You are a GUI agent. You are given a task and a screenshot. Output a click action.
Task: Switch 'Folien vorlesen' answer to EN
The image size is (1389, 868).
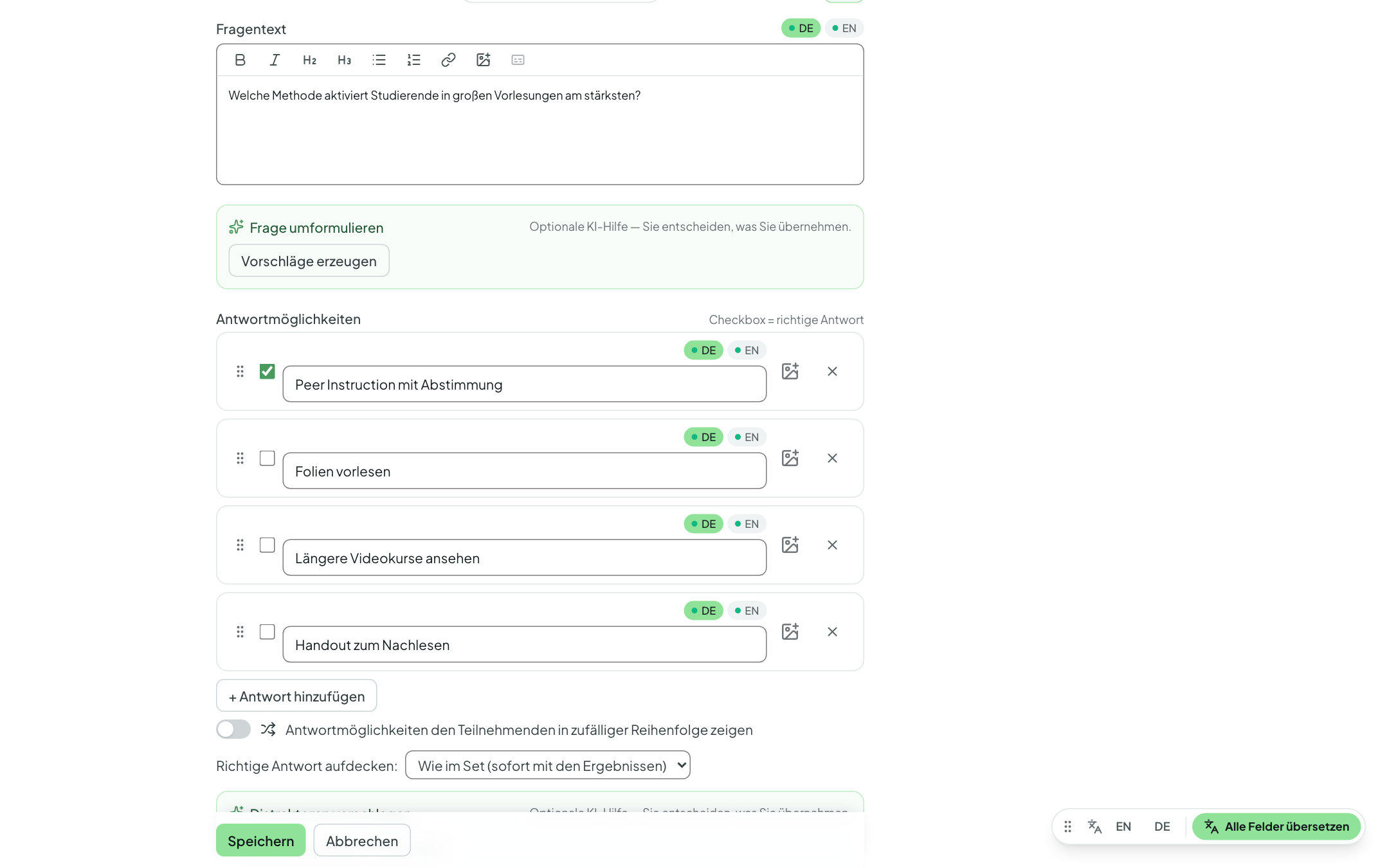tap(747, 437)
